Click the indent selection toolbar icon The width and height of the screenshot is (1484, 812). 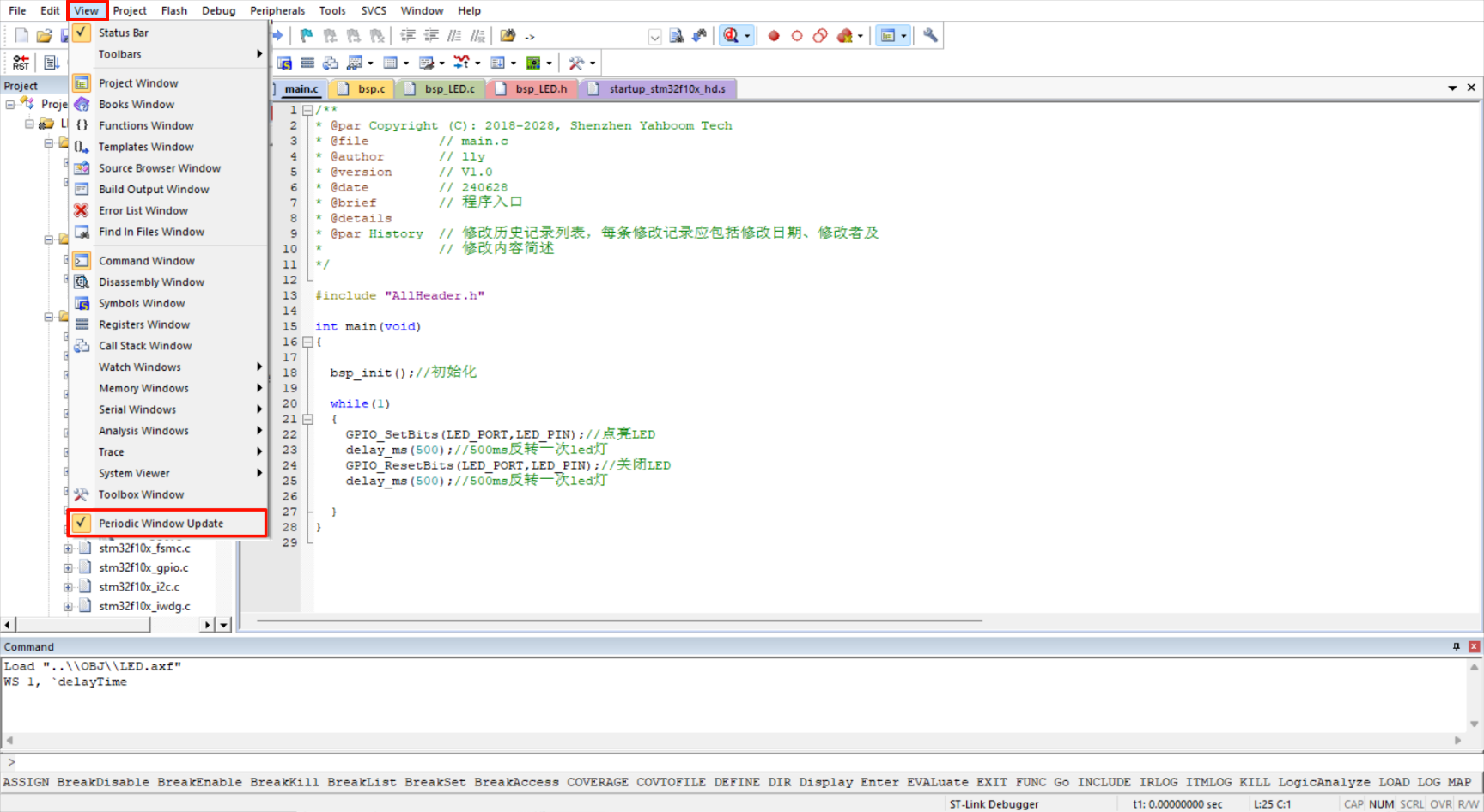(x=408, y=36)
